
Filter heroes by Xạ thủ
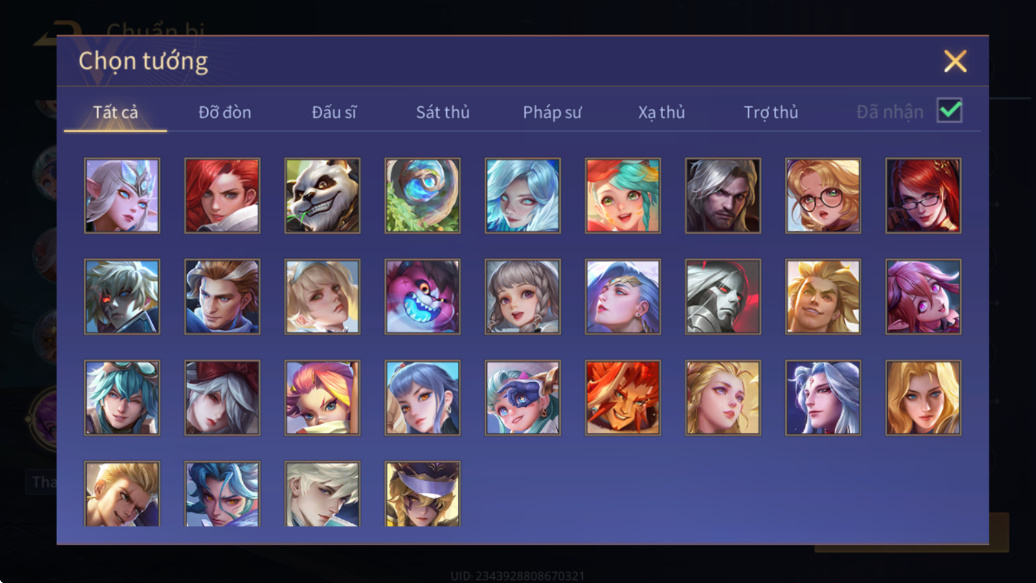pos(661,112)
